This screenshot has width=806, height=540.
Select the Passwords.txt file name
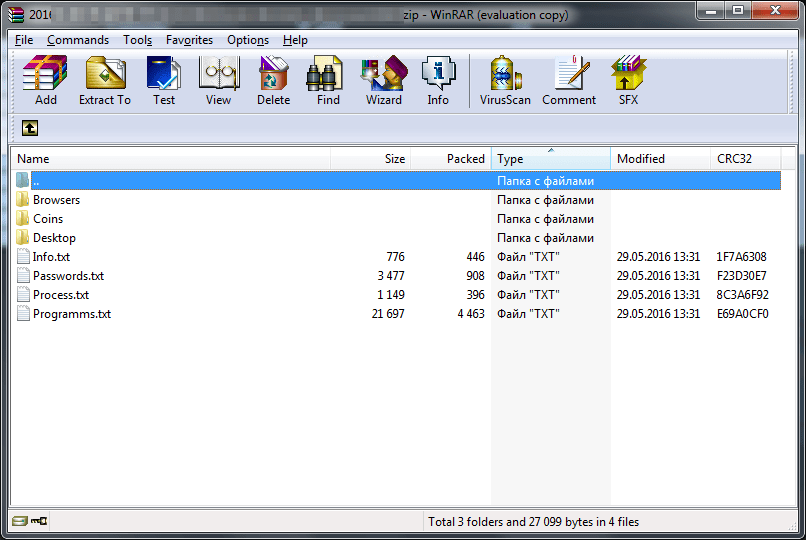click(68, 276)
